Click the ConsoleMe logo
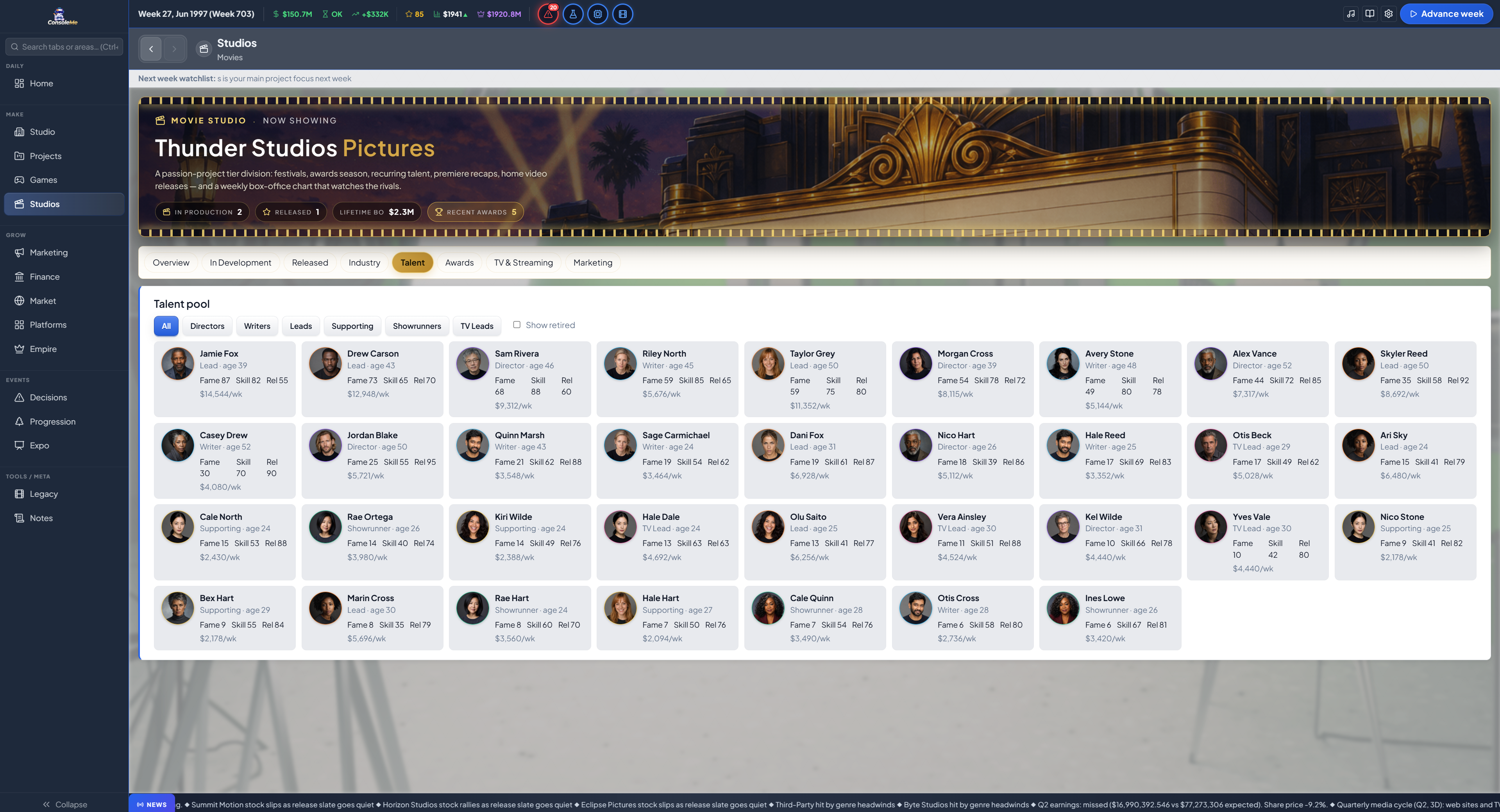The width and height of the screenshot is (1500, 812). (62, 16)
